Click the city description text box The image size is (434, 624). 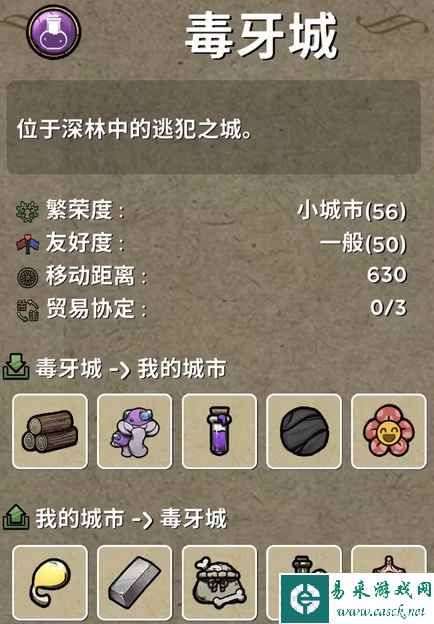[x=214, y=127]
